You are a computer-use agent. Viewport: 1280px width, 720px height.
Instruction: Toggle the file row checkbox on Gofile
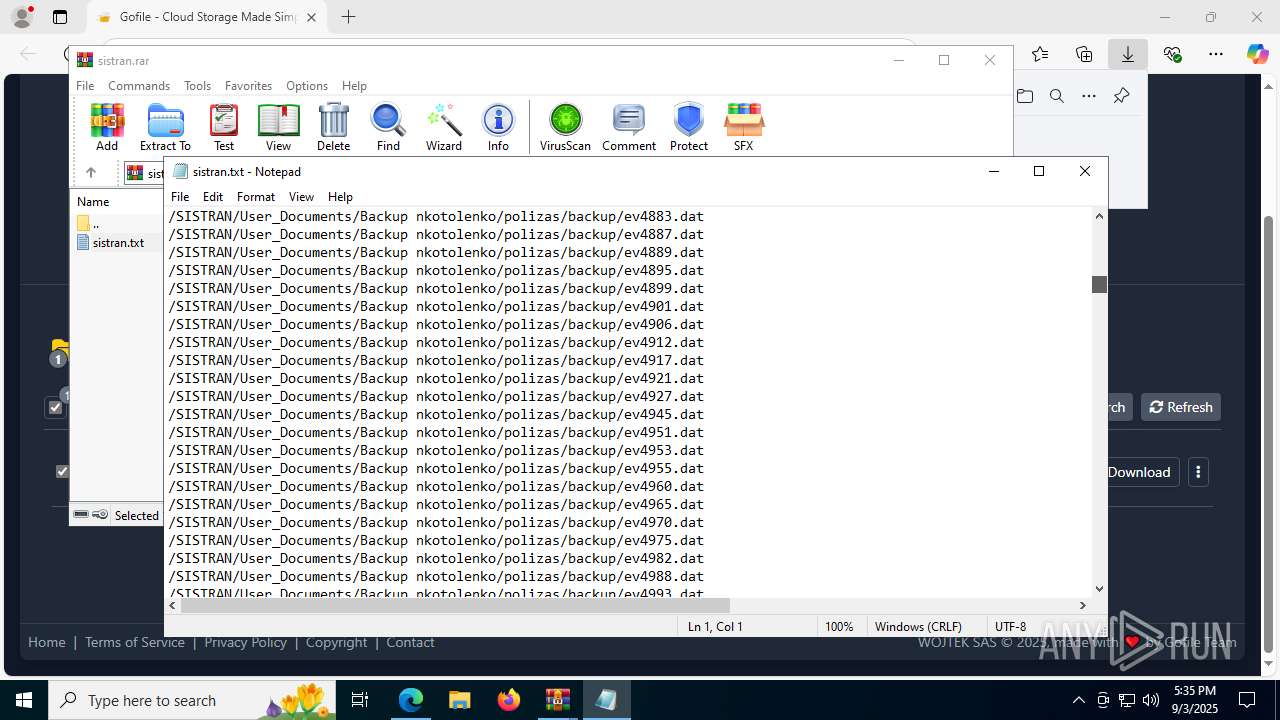click(x=62, y=471)
